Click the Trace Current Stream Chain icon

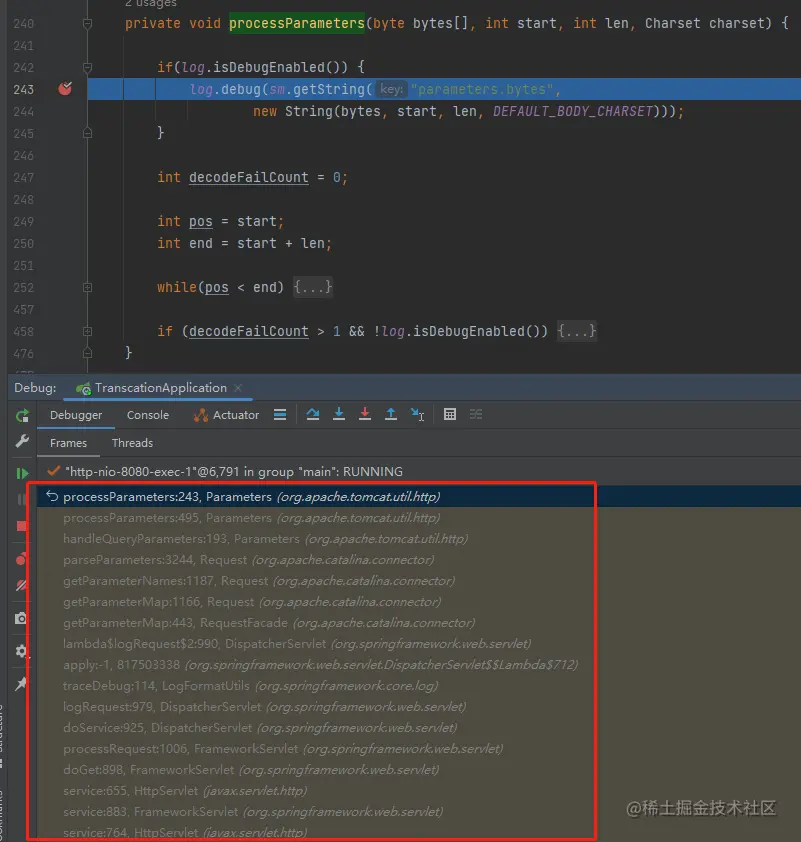(476, 414)
